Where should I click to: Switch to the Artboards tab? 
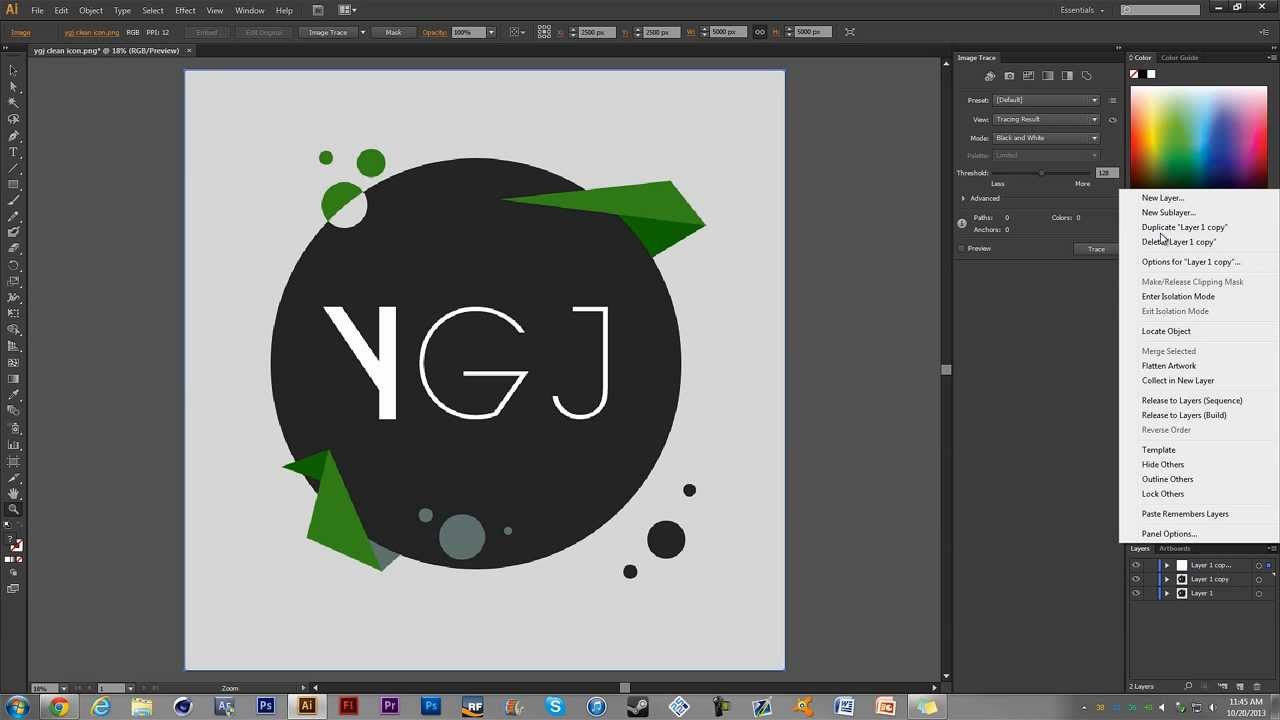pyautogui.click(x=1175, y=548)
